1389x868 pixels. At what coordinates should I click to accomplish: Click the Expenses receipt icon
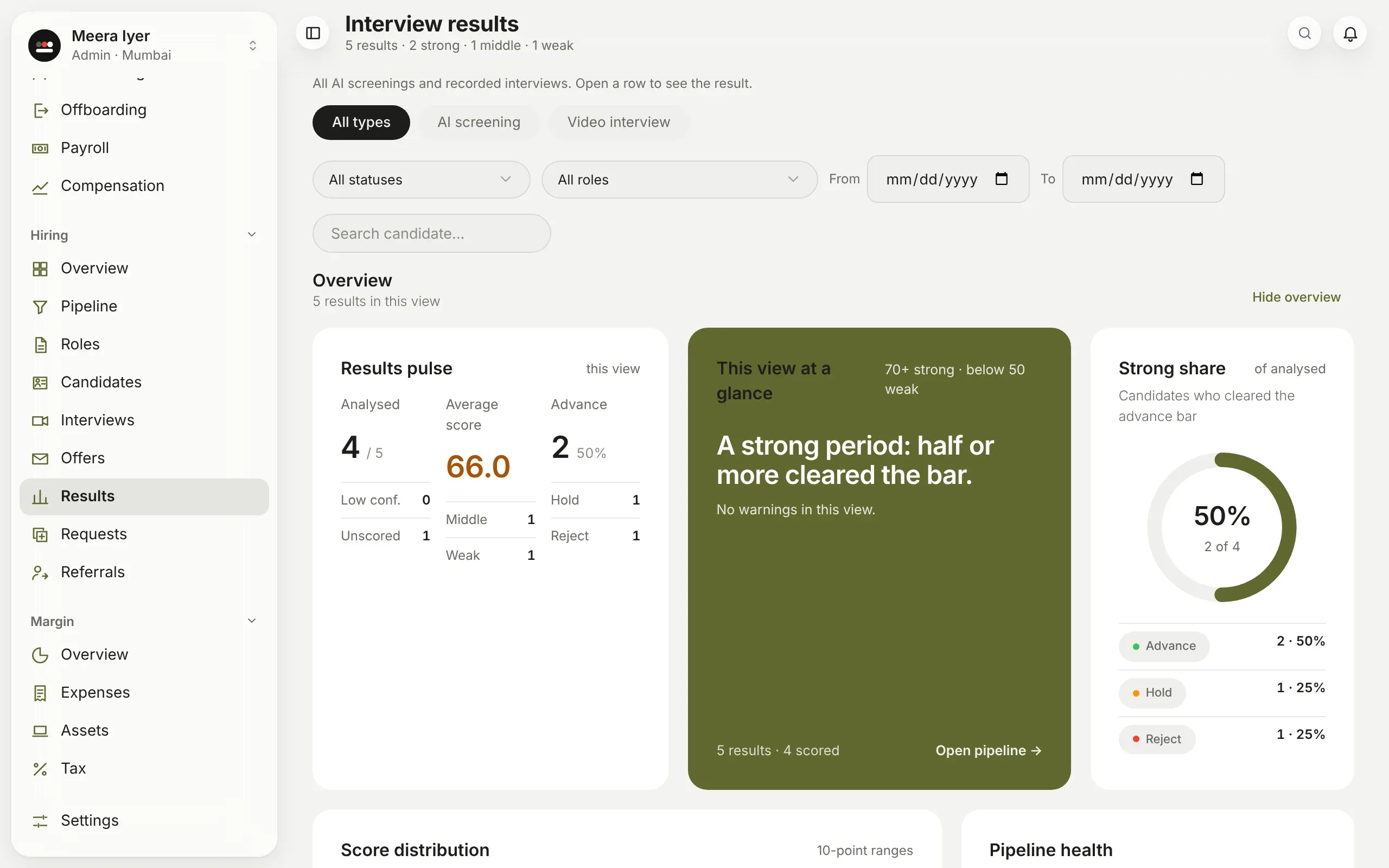tap(40, 693)
